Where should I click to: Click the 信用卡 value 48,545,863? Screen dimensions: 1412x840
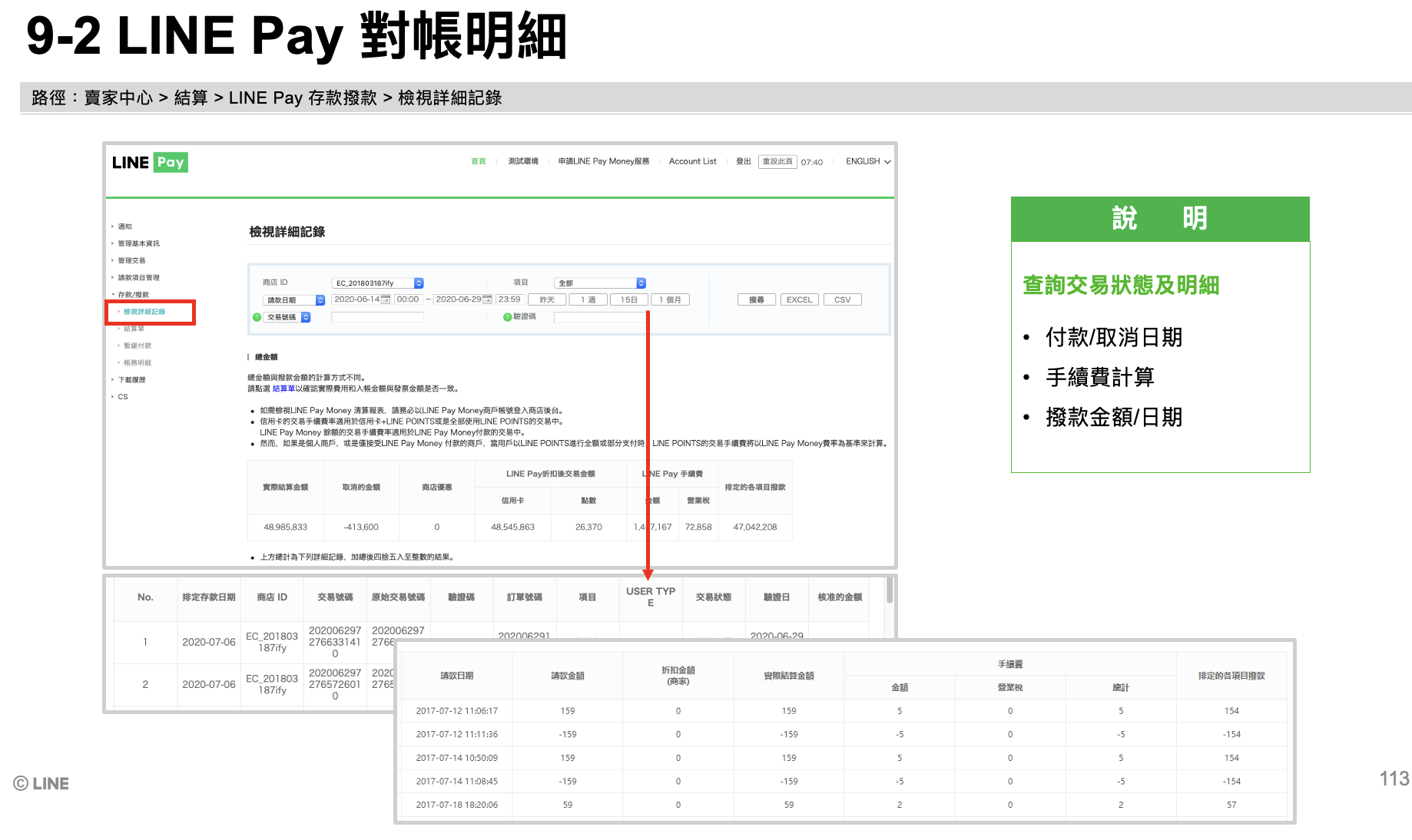(x=512, y=527)
